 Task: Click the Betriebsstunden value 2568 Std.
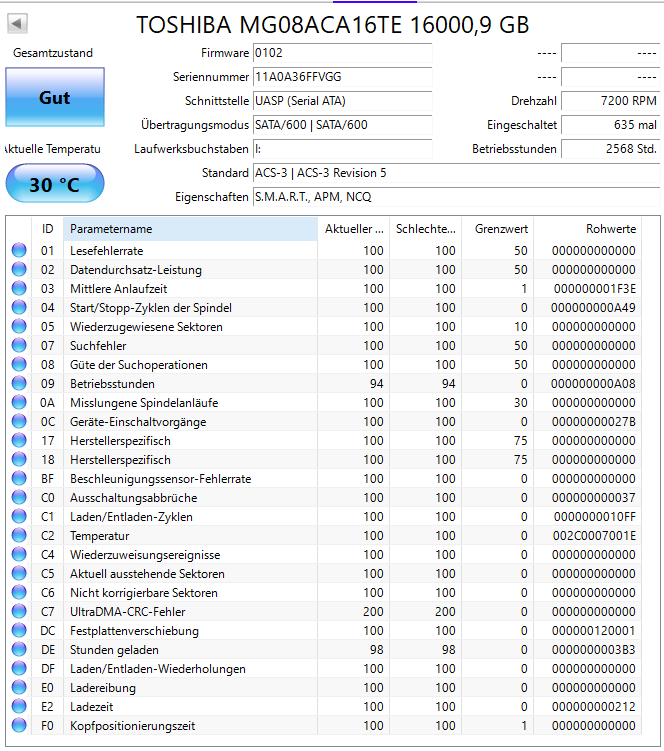pos(610,148)
